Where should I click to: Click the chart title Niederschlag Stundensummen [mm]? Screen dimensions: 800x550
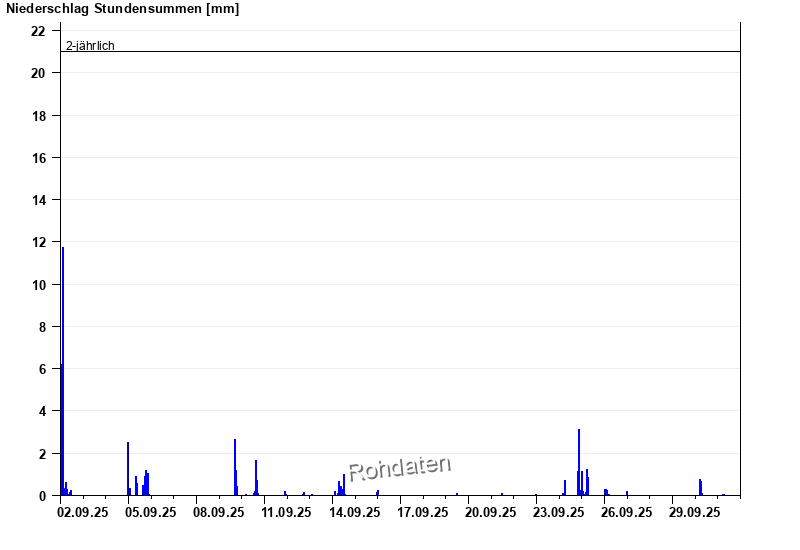click(x=123, y=9)
